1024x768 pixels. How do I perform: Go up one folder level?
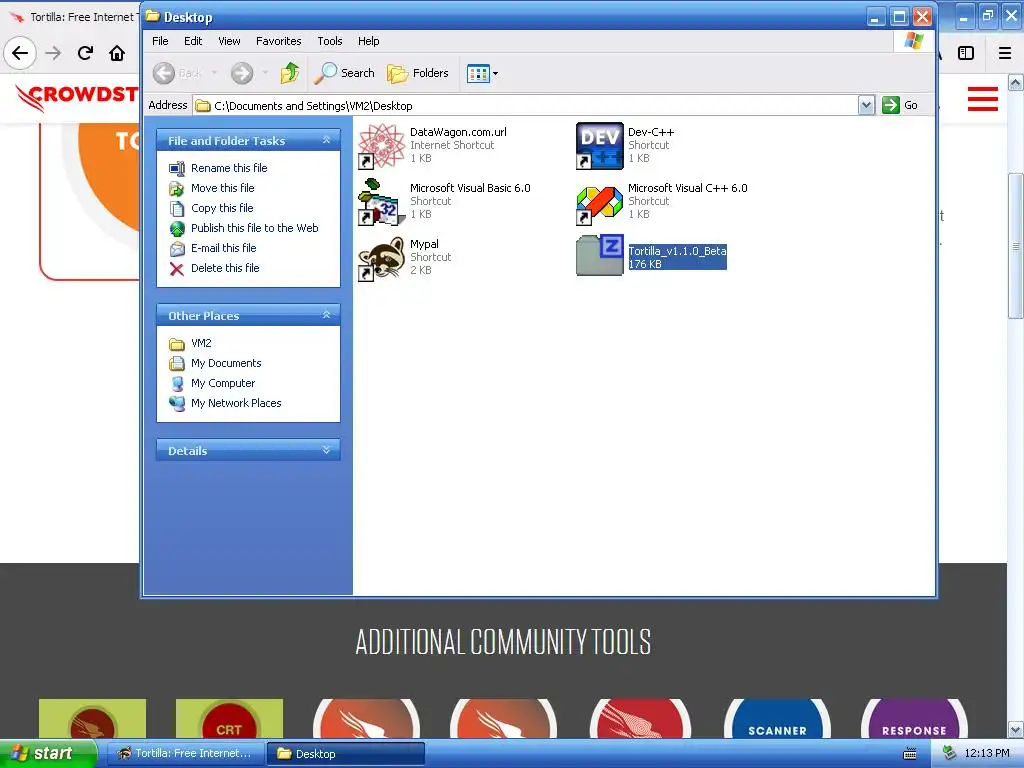[x=289, y=73]
